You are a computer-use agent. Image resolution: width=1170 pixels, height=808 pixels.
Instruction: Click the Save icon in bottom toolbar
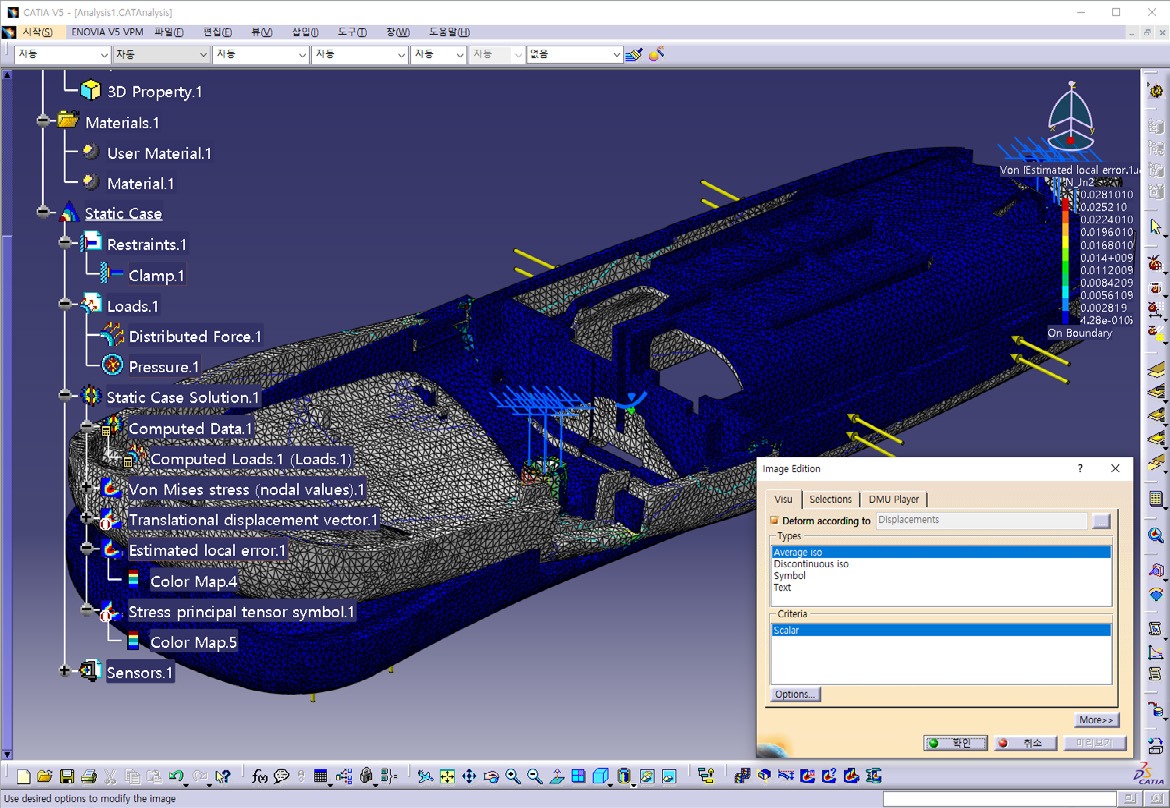[67, 776]
